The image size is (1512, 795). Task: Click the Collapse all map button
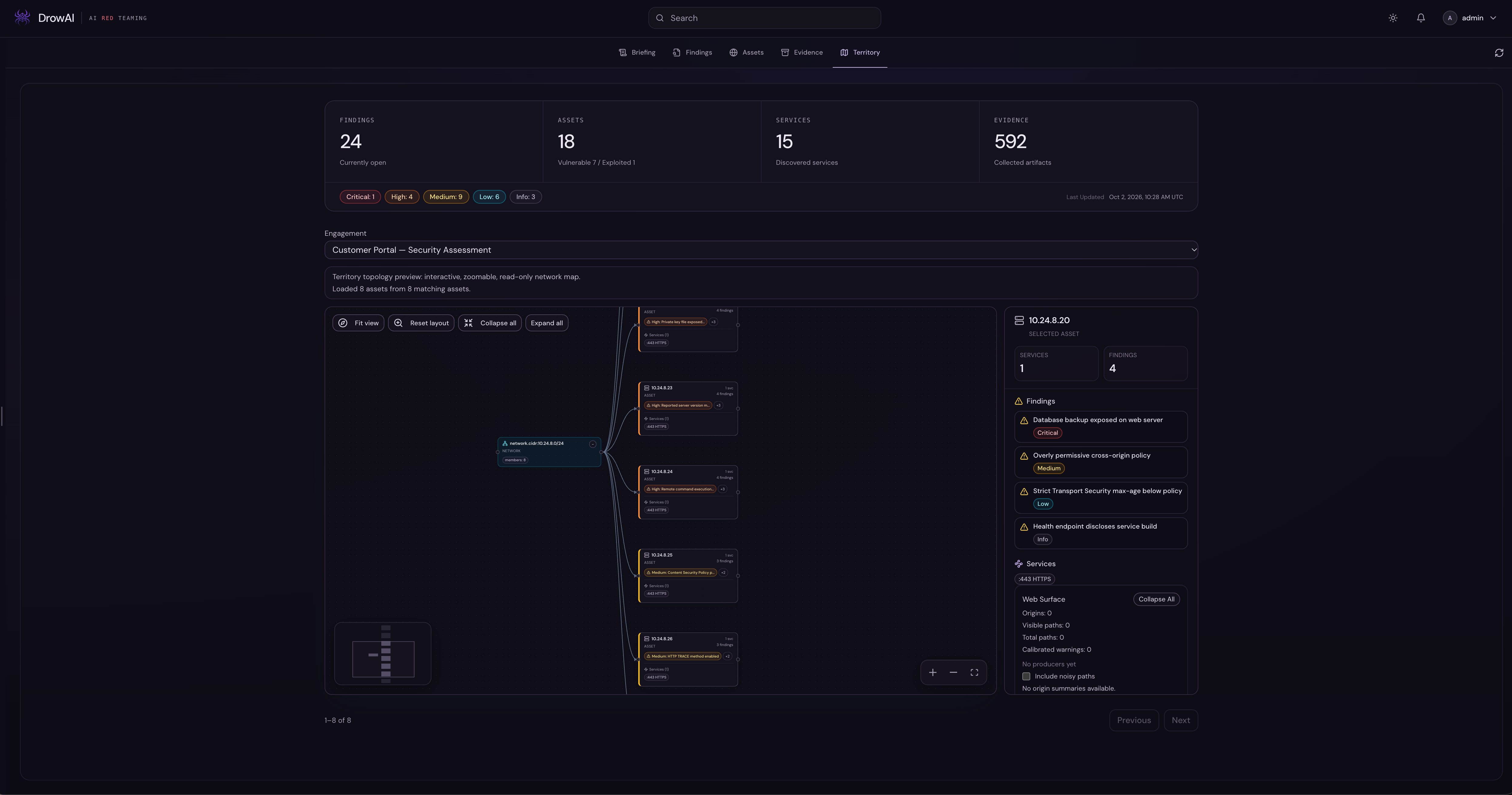pyautogui.click(x=490, y=323)
